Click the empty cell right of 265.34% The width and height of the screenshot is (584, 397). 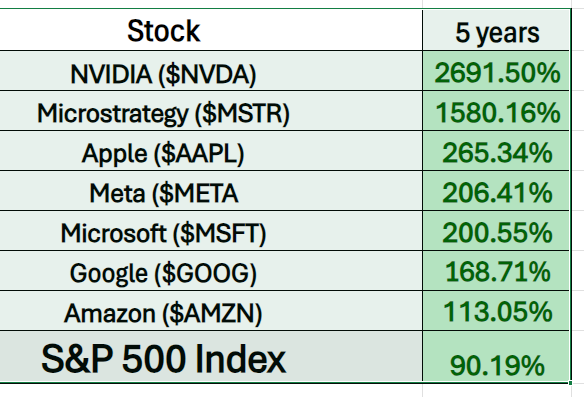pyautogui.click(x=578, y=151)
